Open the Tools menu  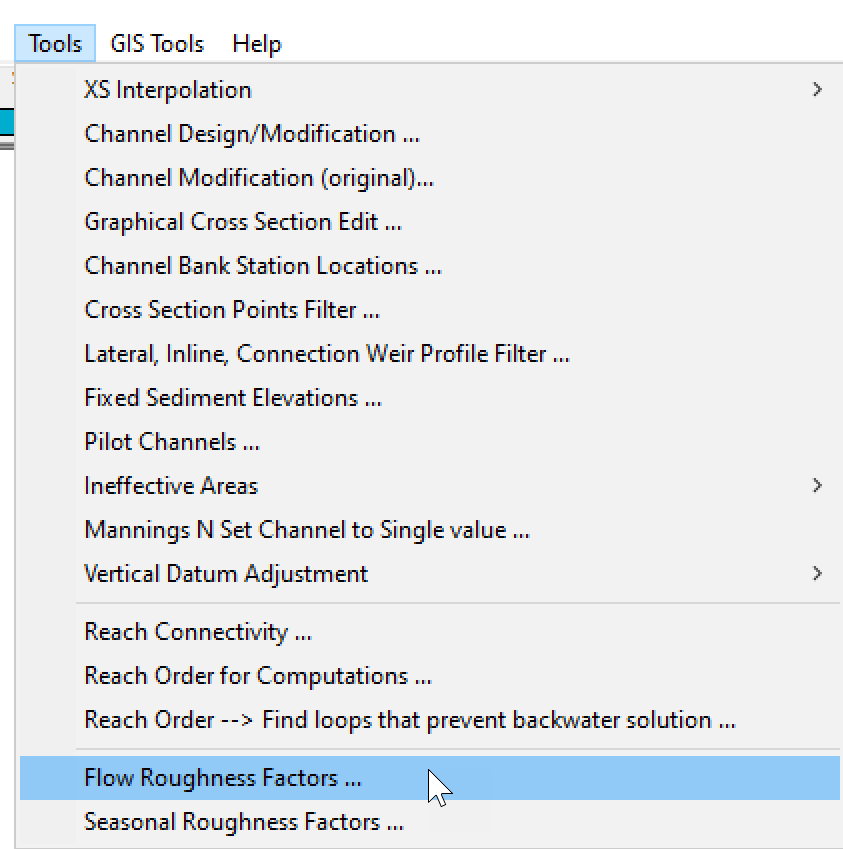55,44
